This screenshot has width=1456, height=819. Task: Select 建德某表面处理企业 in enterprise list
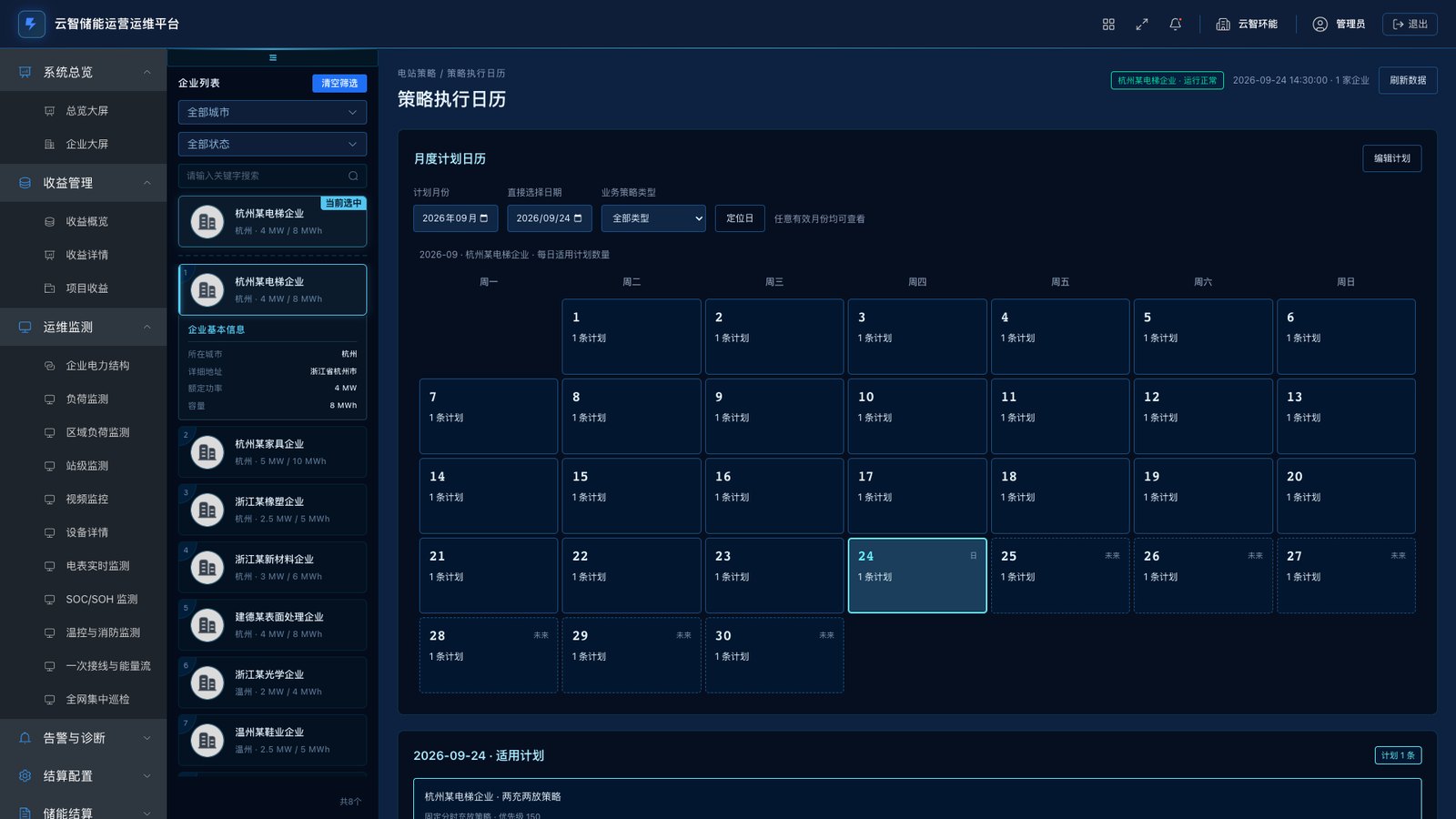[273, 625]
